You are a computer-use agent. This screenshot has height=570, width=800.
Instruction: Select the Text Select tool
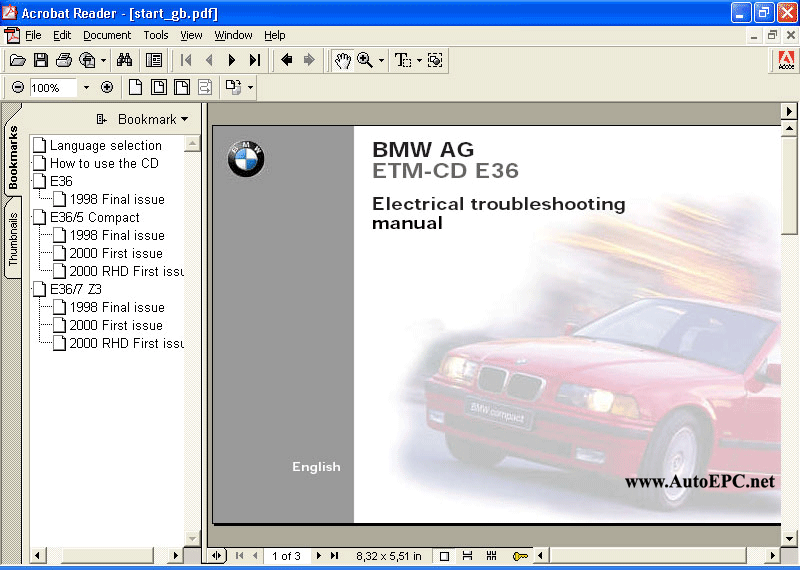click(403, 60)
